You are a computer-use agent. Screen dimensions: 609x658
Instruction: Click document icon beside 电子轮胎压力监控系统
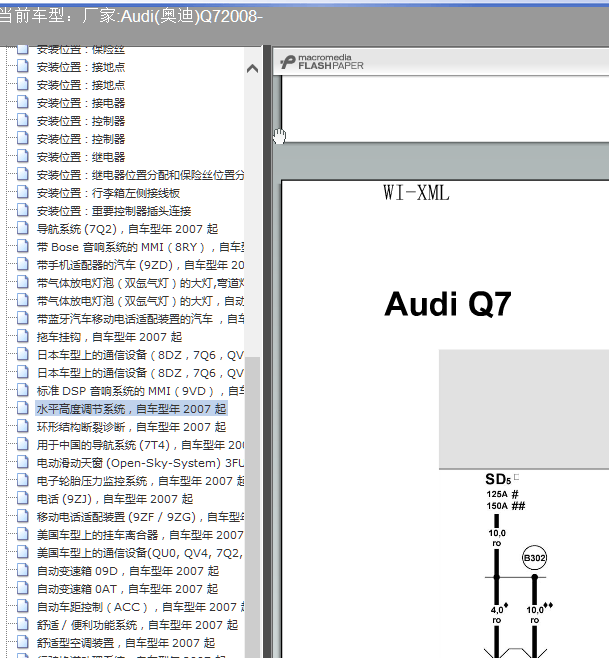pyautogui.click(x=23, y=480)
